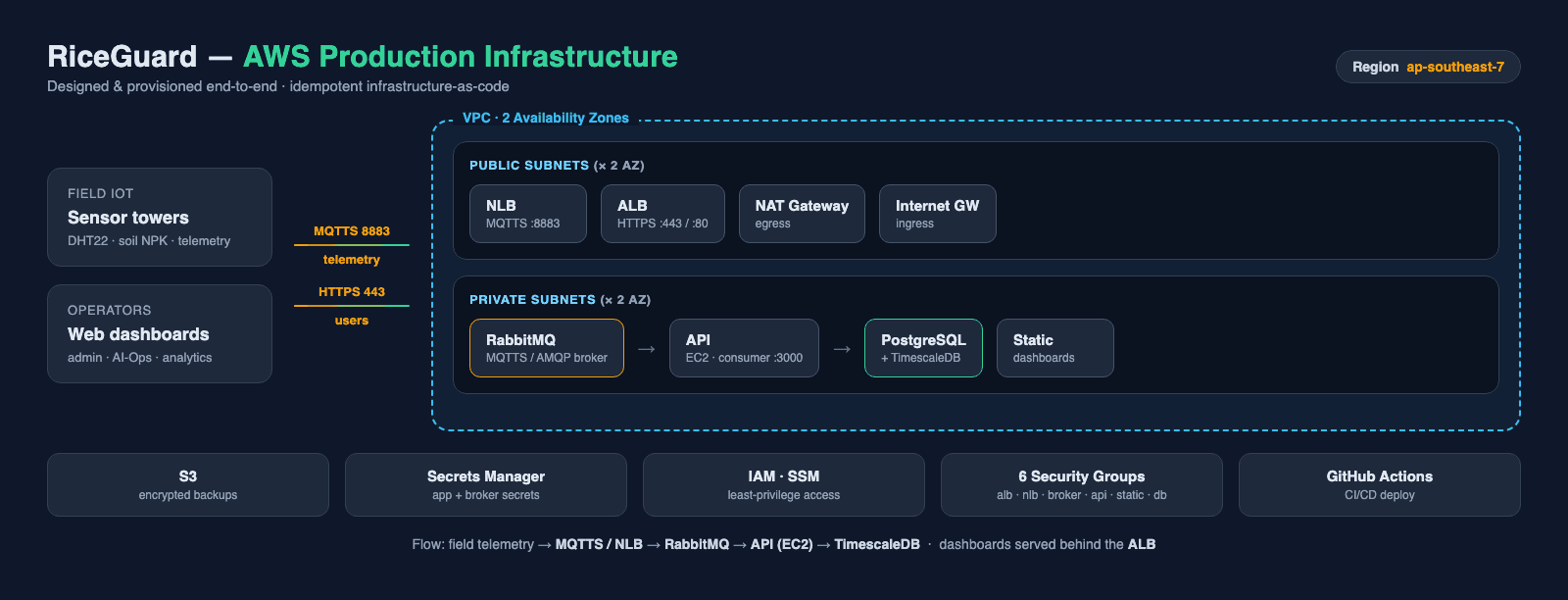This screenshot has height=600, width=1568.
Task: Click "API (EC2)" in the flow line
Action: (782, 544)
